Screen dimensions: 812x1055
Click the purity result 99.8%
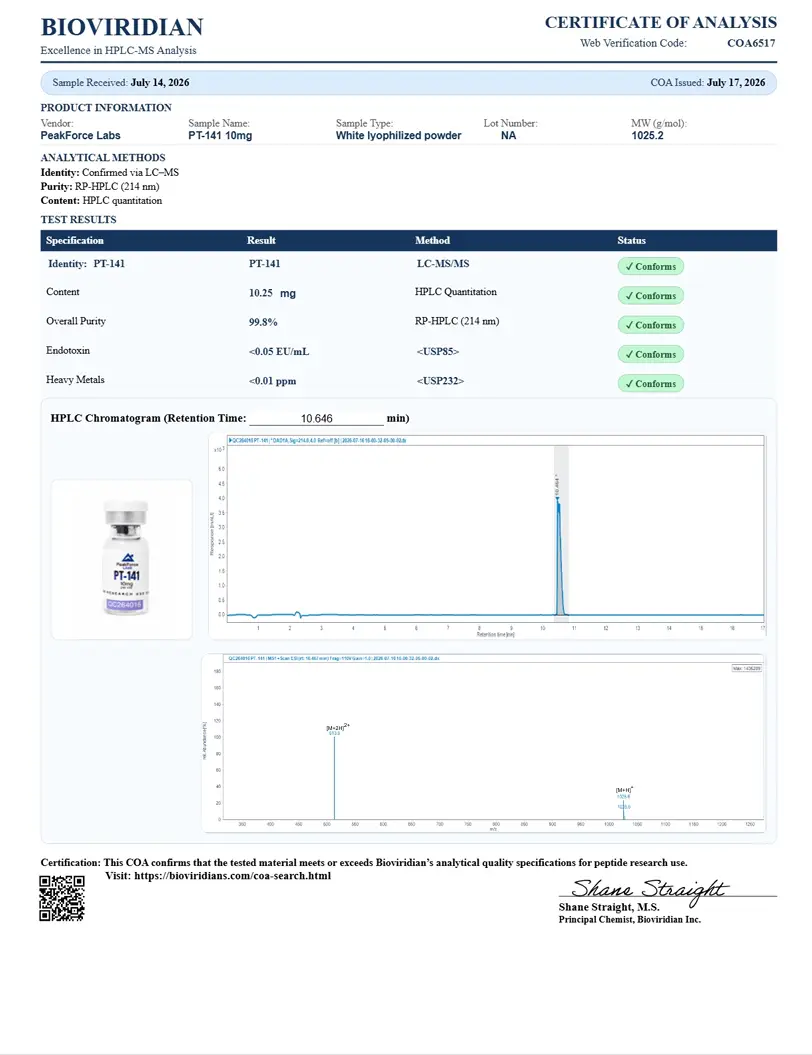pyautogui.click(x=263, y=322)
